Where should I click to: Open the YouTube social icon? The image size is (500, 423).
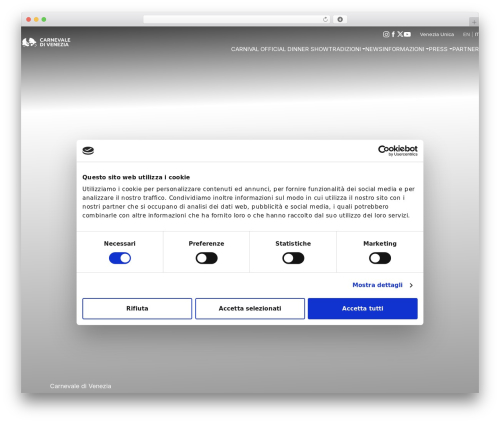(x=407, y=34)
